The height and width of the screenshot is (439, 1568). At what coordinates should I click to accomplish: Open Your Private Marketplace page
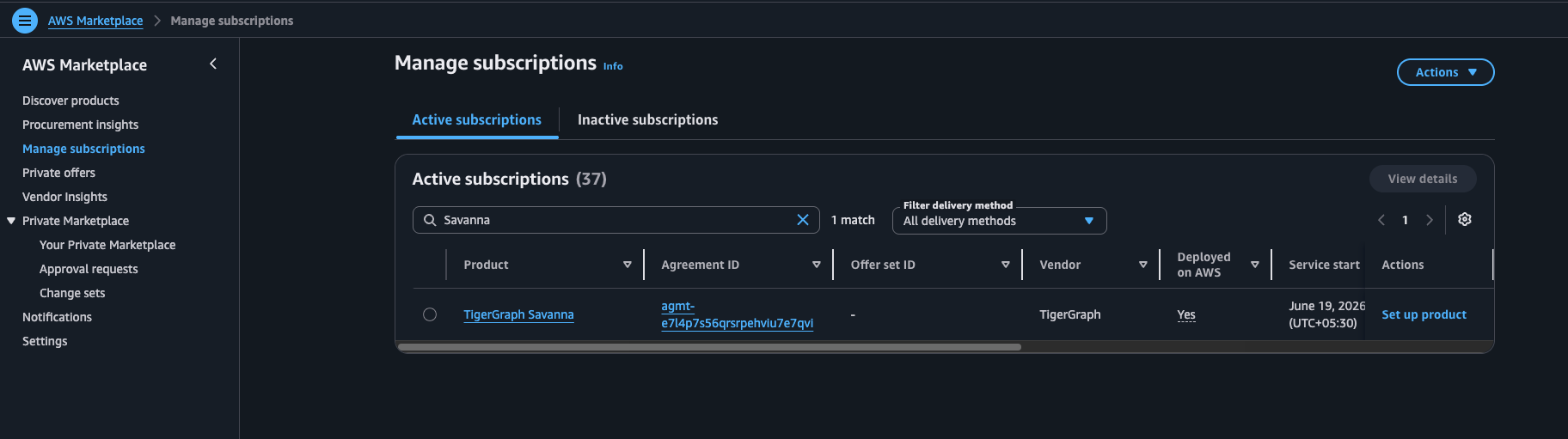[x=107, y=245]
